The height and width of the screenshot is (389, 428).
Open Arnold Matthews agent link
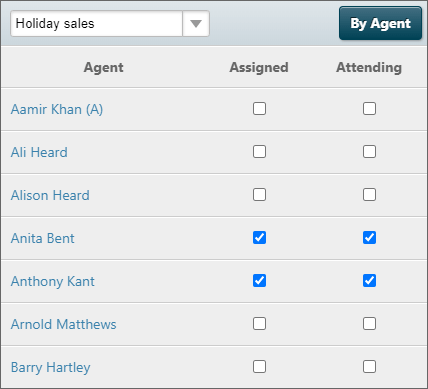point(63,324)
